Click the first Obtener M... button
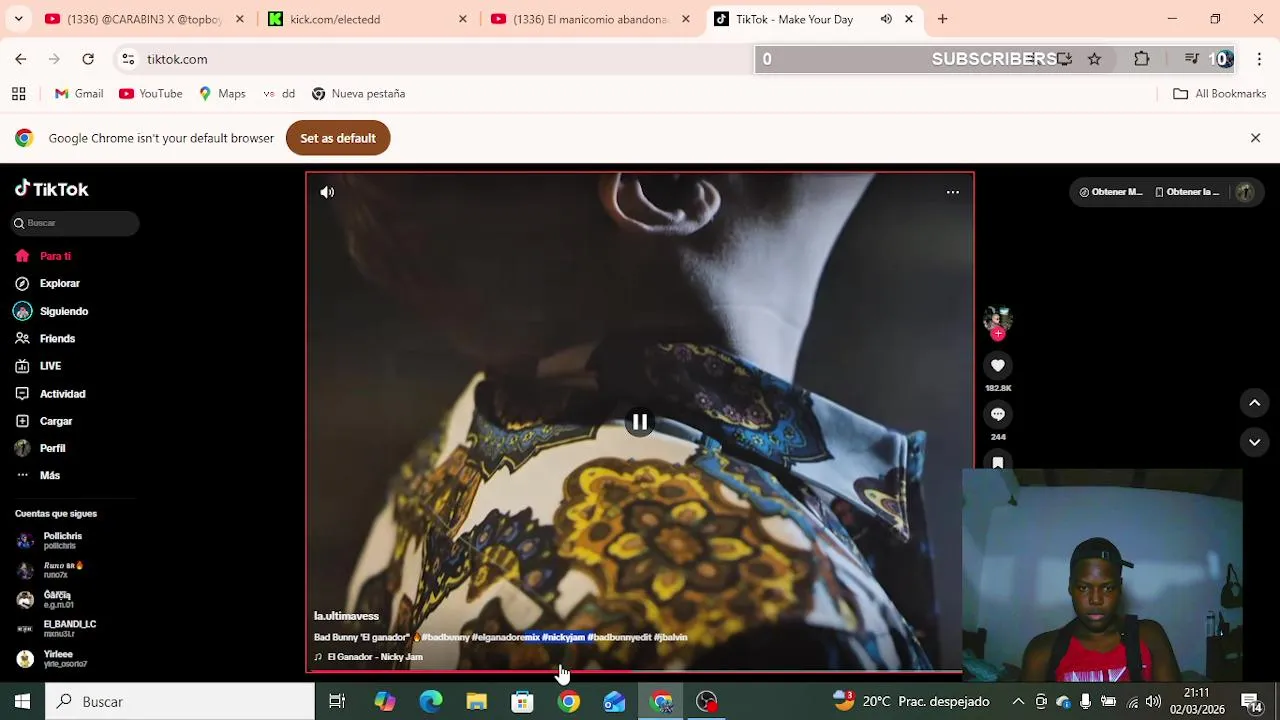Image resolution: width=1280 pixels, height=720 pixels. point(1110,192)
